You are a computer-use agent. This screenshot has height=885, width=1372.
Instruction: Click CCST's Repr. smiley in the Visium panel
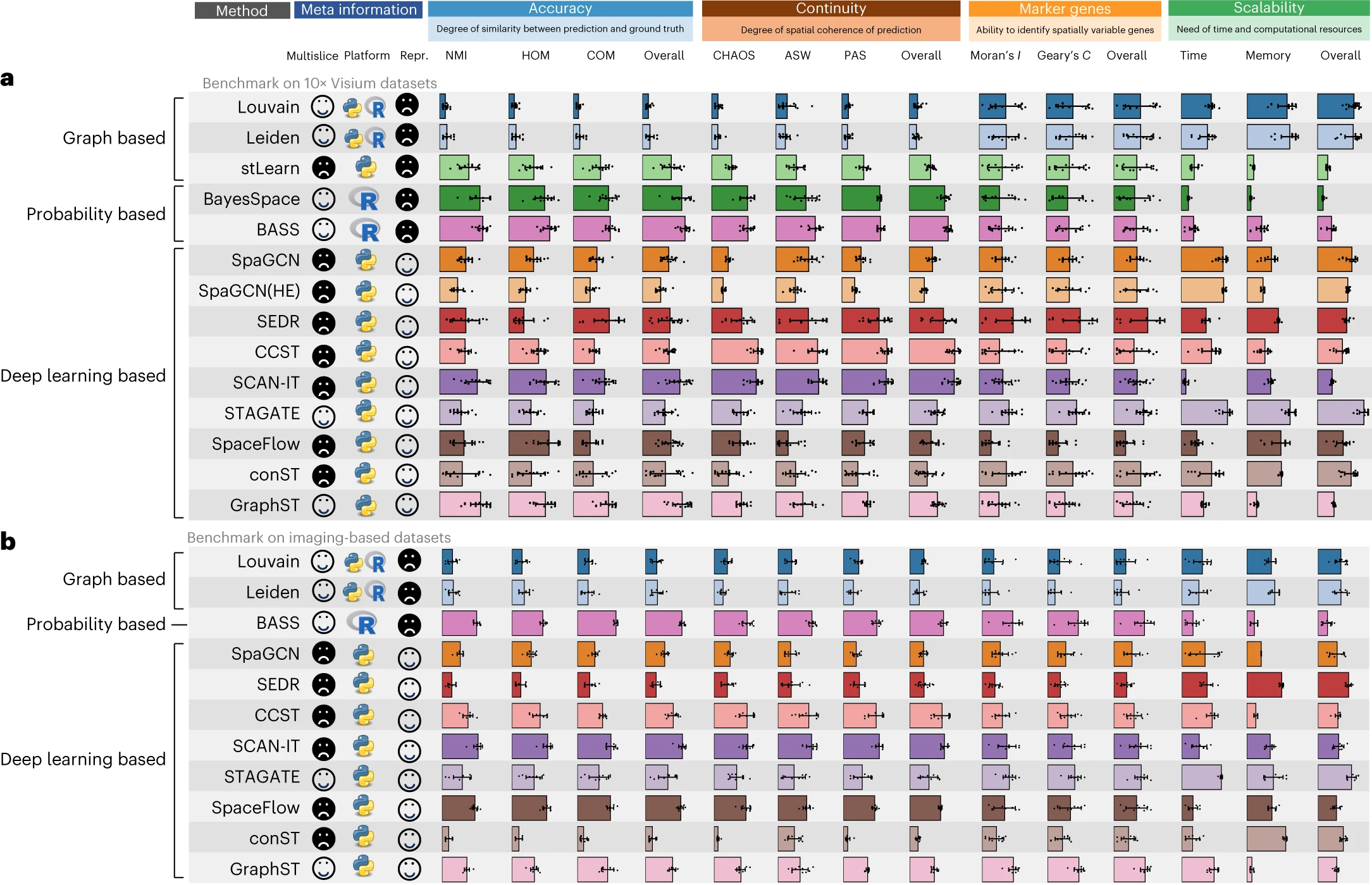click(x=407, y=357)
